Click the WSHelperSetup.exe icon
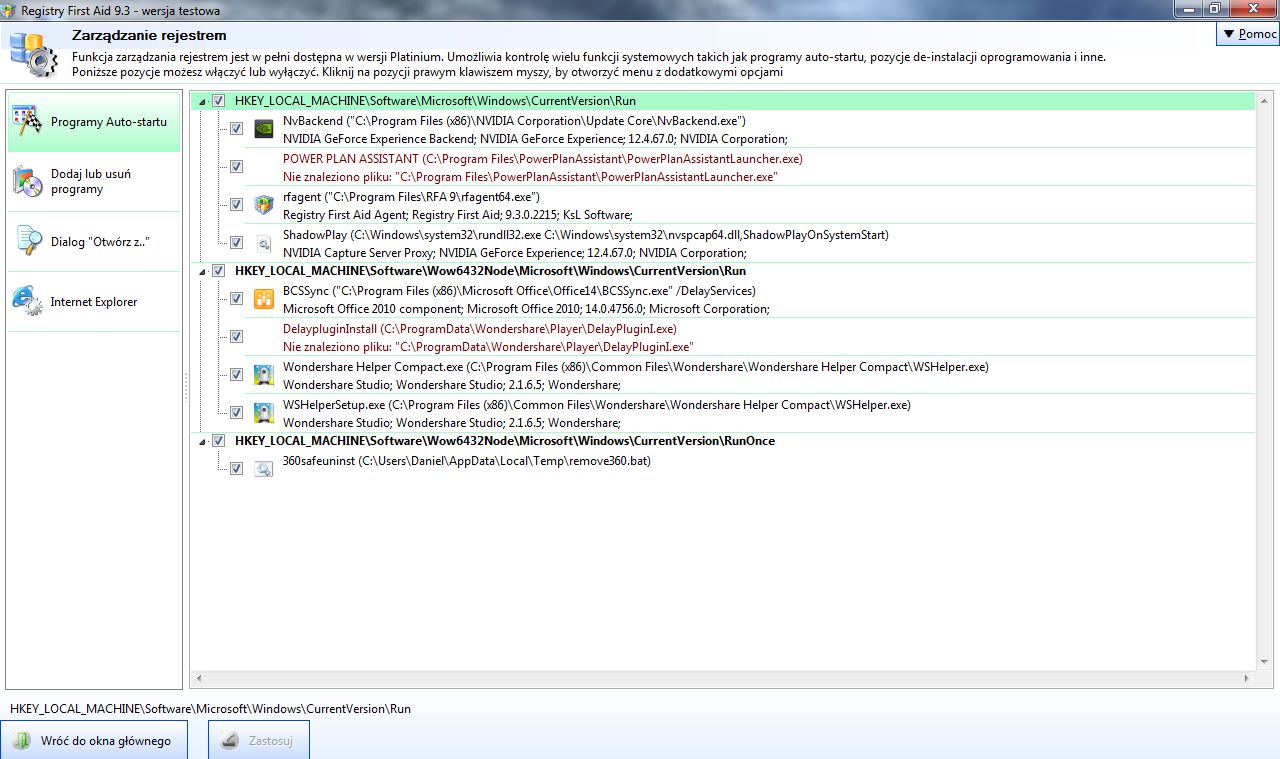 point(264,412)
